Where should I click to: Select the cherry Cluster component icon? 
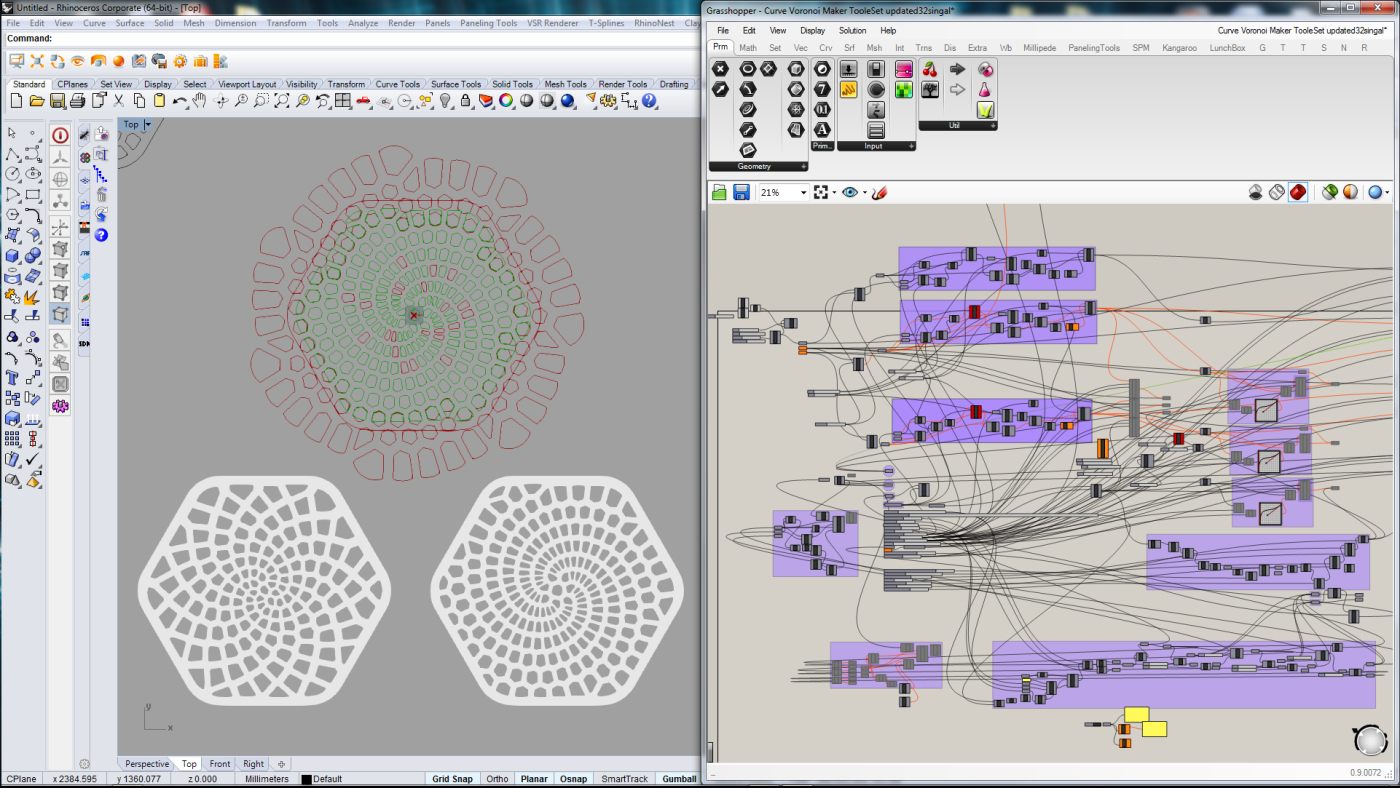coord(930,69)
